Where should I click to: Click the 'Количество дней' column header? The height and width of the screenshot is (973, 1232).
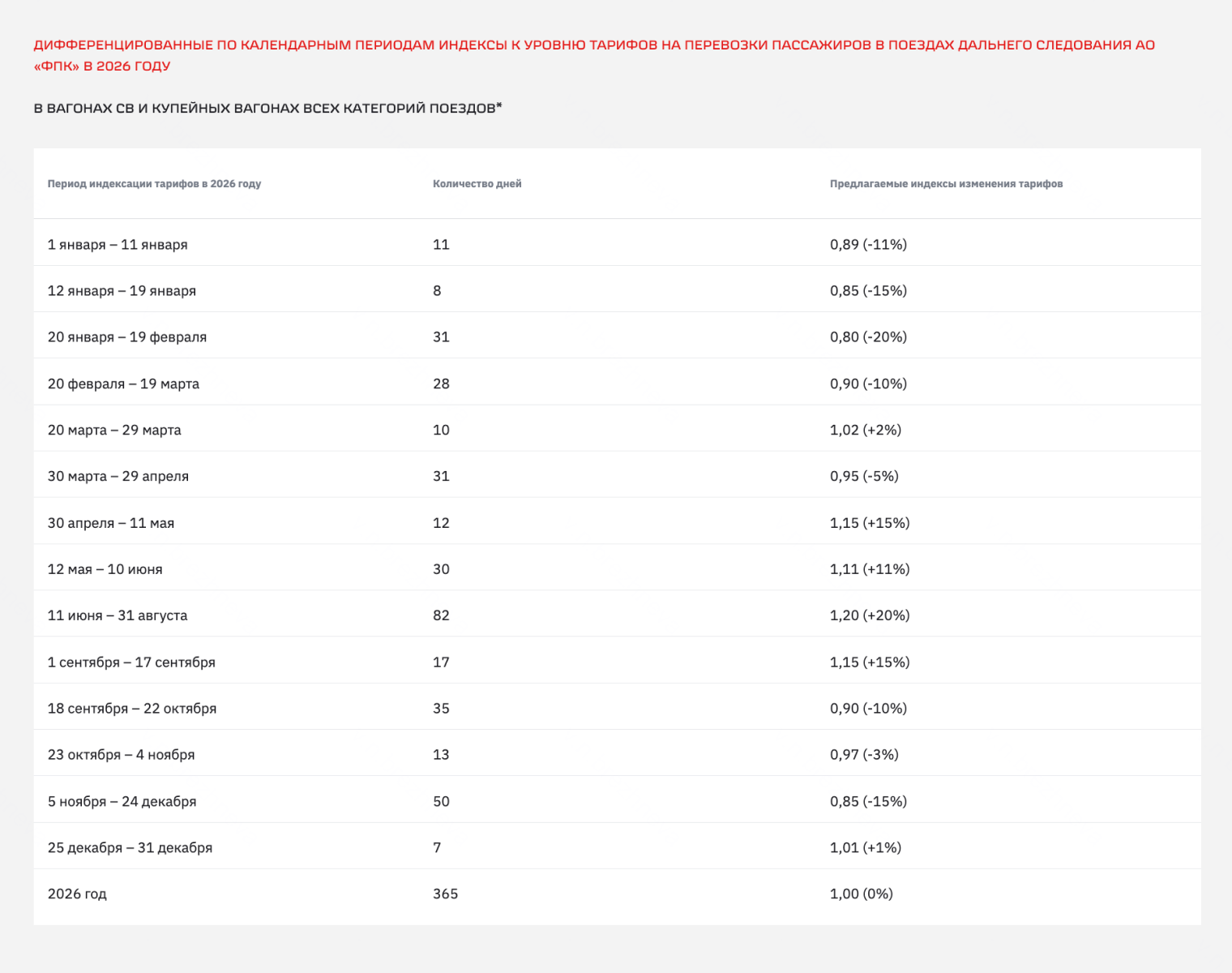[477, 184]
